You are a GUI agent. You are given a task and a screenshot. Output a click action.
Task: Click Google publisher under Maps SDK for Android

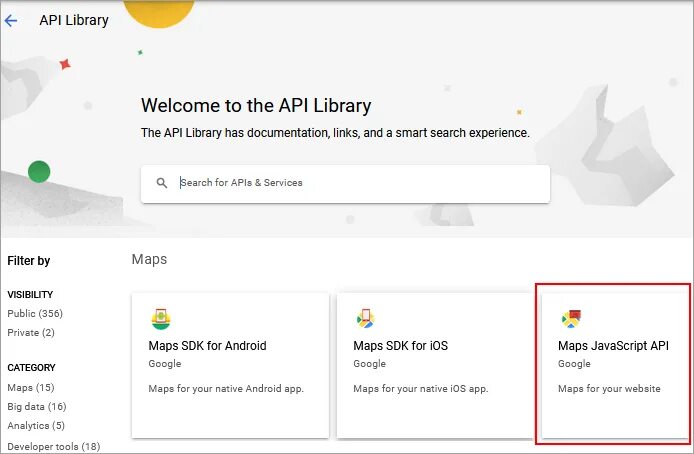click(165, 364)
